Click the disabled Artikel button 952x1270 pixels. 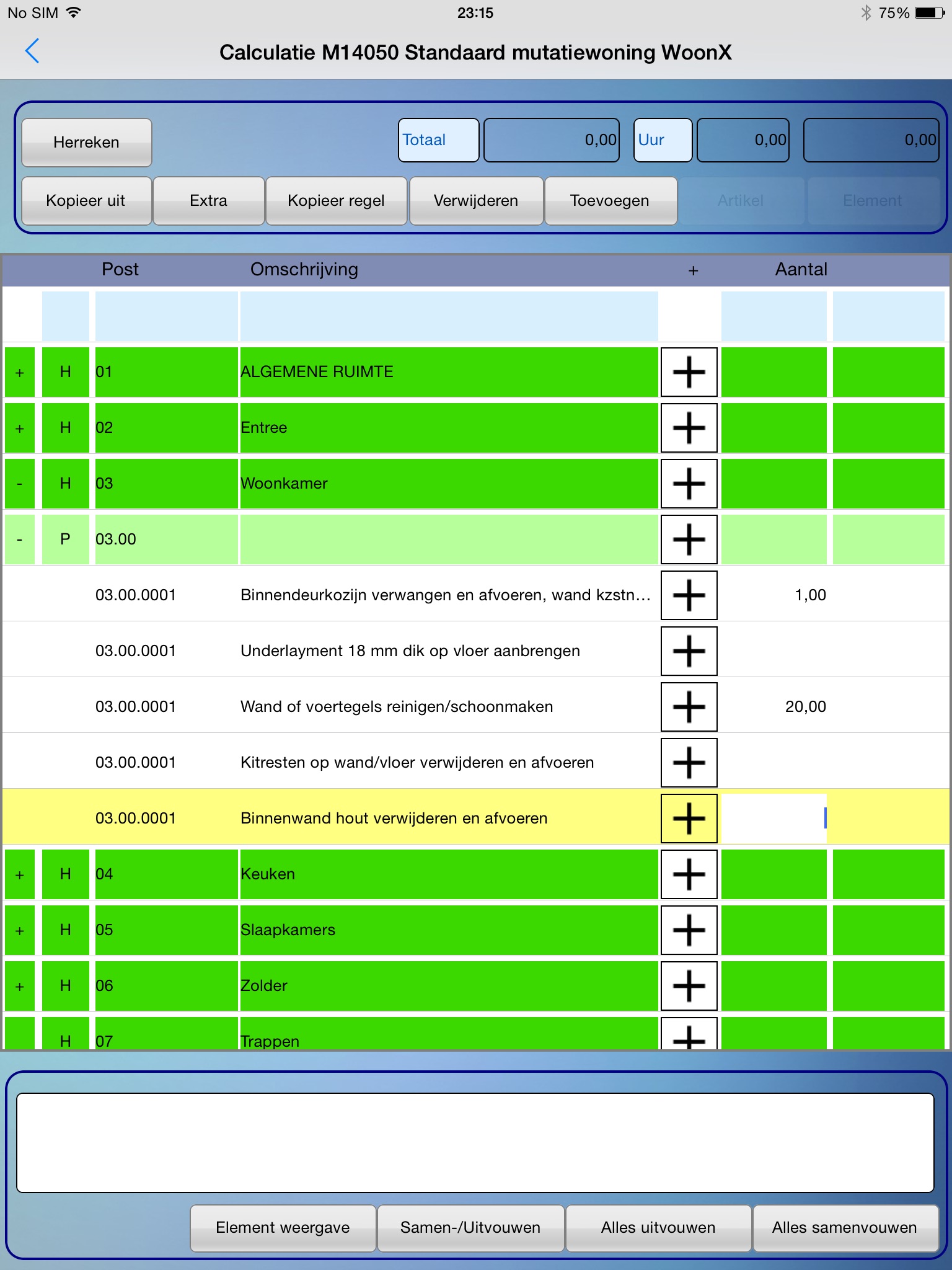[x=741, y=200]
